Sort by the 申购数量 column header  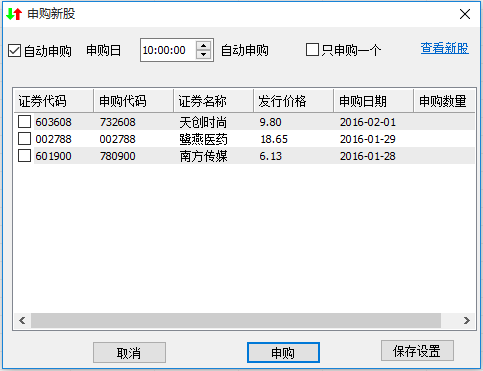(444, 101)
